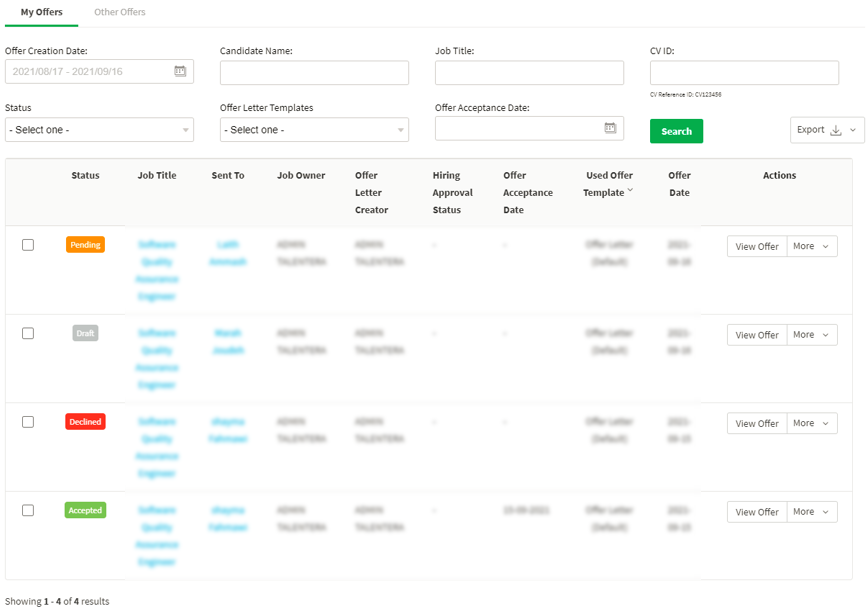Click calendar icon in Offer Creation Date field
The width and height of the screenshot is (866, 611).
point(180,72)
